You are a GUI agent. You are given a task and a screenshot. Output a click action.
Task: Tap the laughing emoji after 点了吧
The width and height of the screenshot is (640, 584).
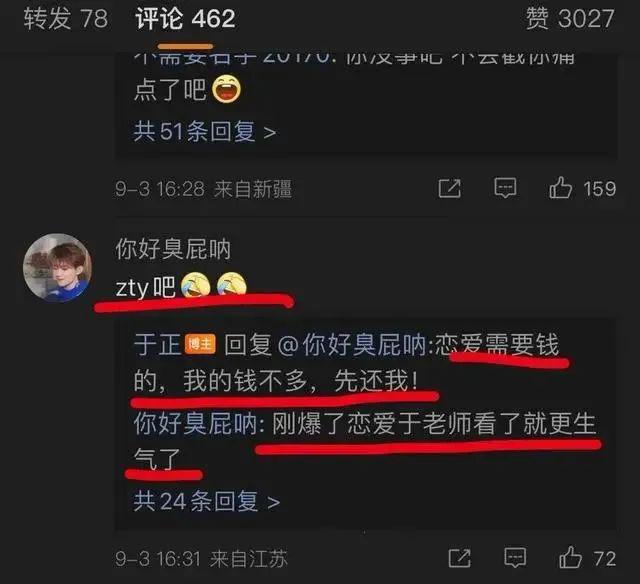(x=227, y=89)
